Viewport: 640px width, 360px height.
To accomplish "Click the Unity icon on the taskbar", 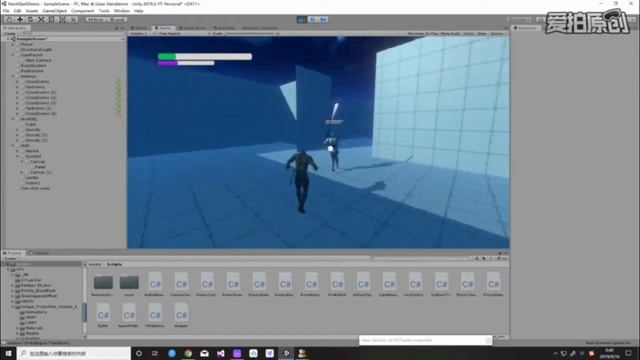I will pos(286,353).
